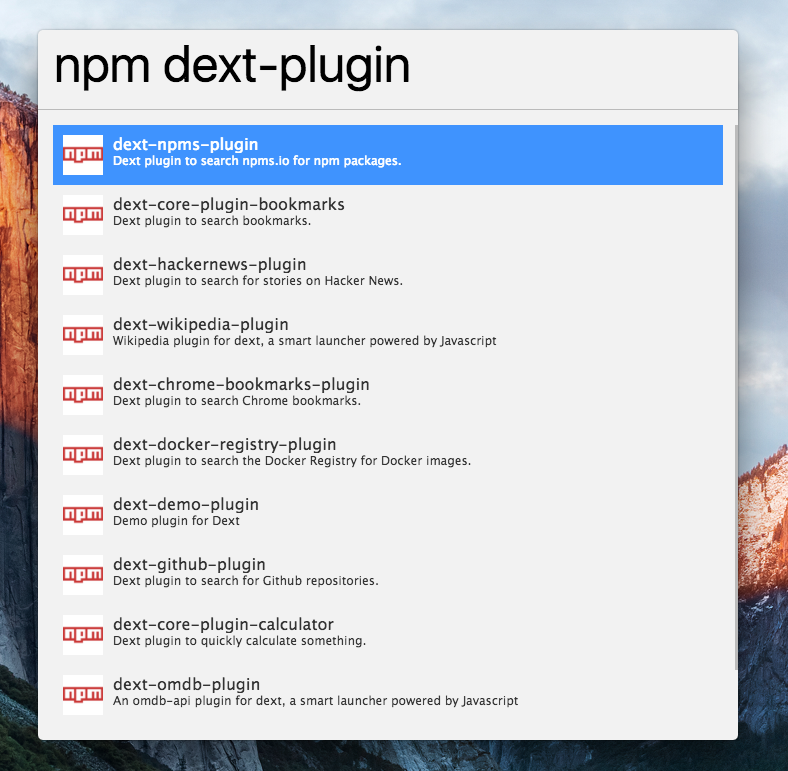
Task: Click the npm icon beside dext-npms-plugin
Action: [x=83, y=155]
